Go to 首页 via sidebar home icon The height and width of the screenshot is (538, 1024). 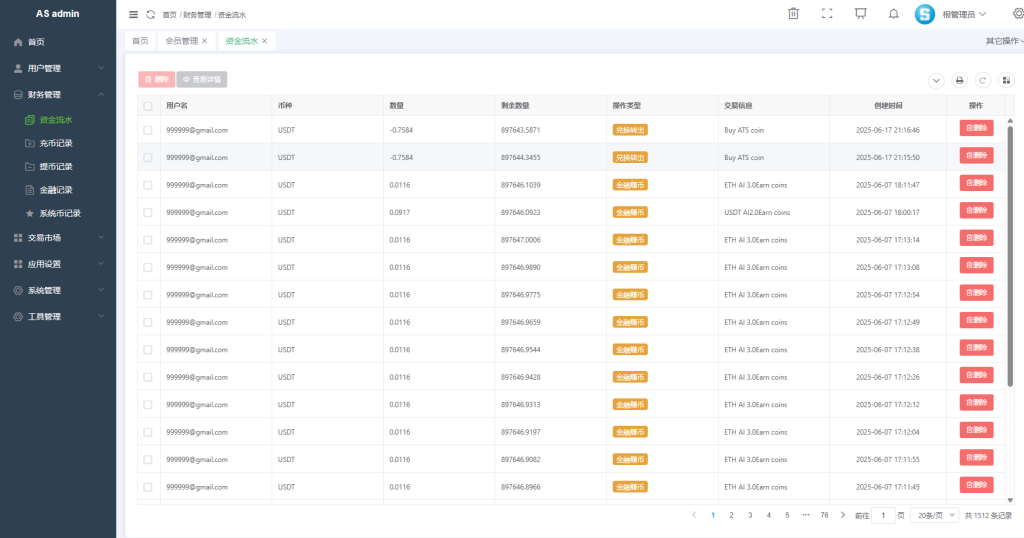18,42
